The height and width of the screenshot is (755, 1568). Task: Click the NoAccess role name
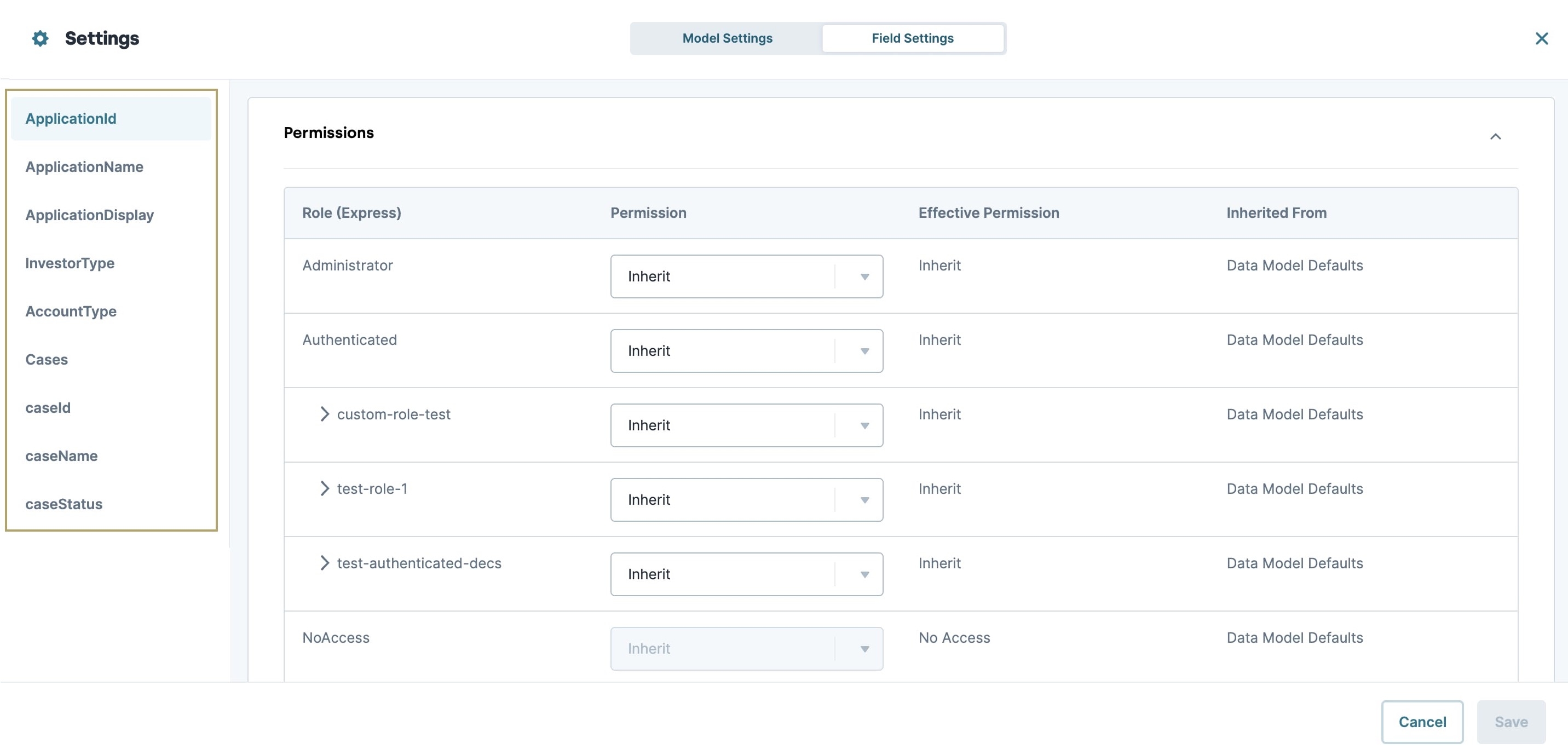336,637
